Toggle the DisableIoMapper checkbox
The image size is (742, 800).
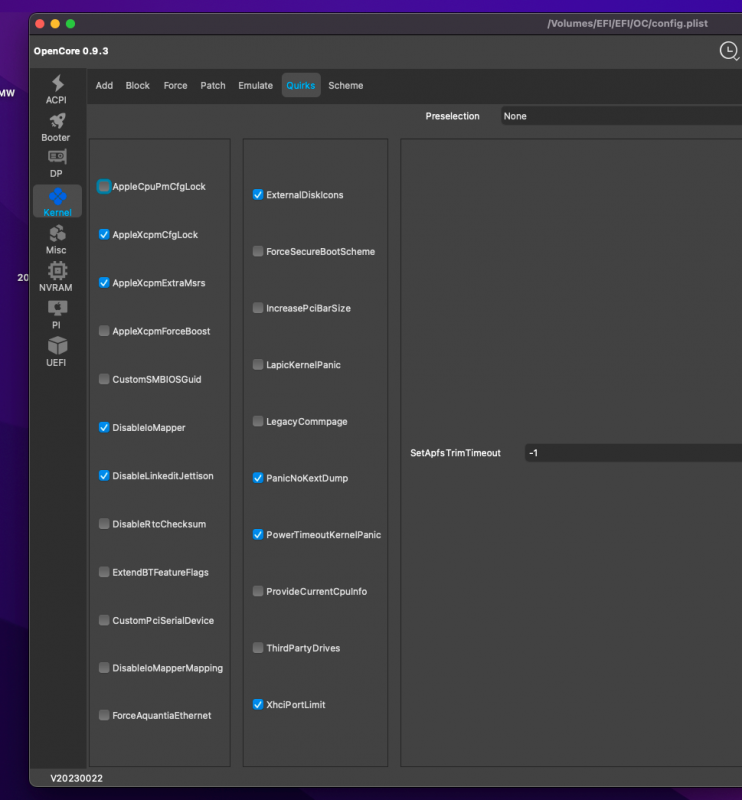[x=104, y=428]
